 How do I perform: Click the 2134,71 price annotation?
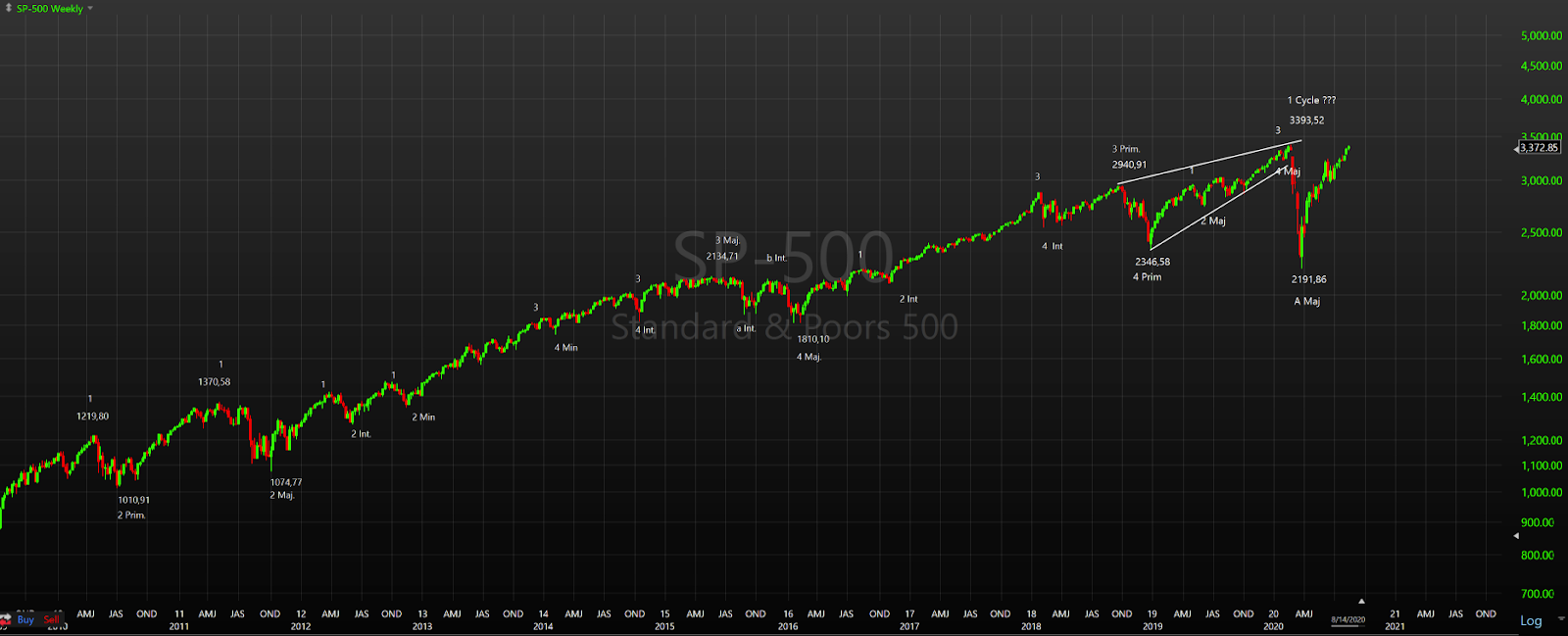coord(722,256)
